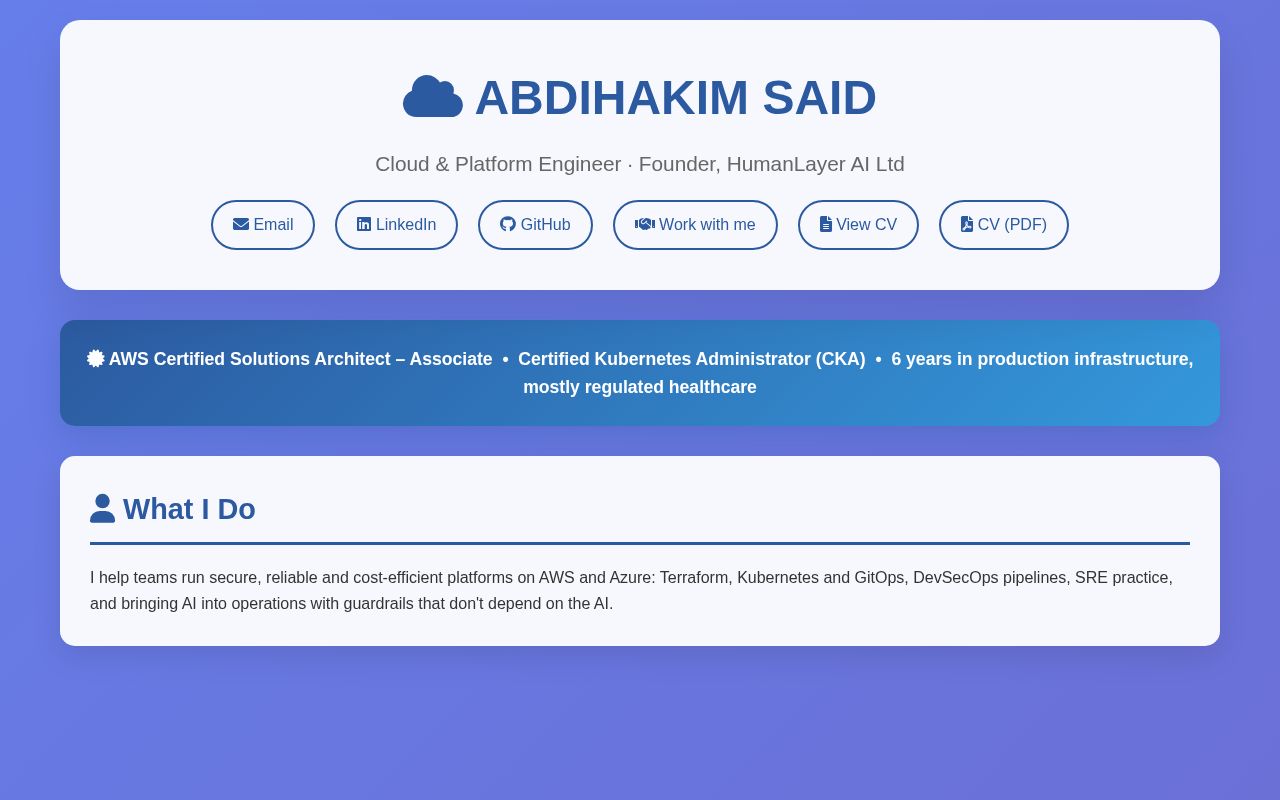Click the LinkedIn logo icon
The height and width of the screenshot is (800, 1280).
364,224
